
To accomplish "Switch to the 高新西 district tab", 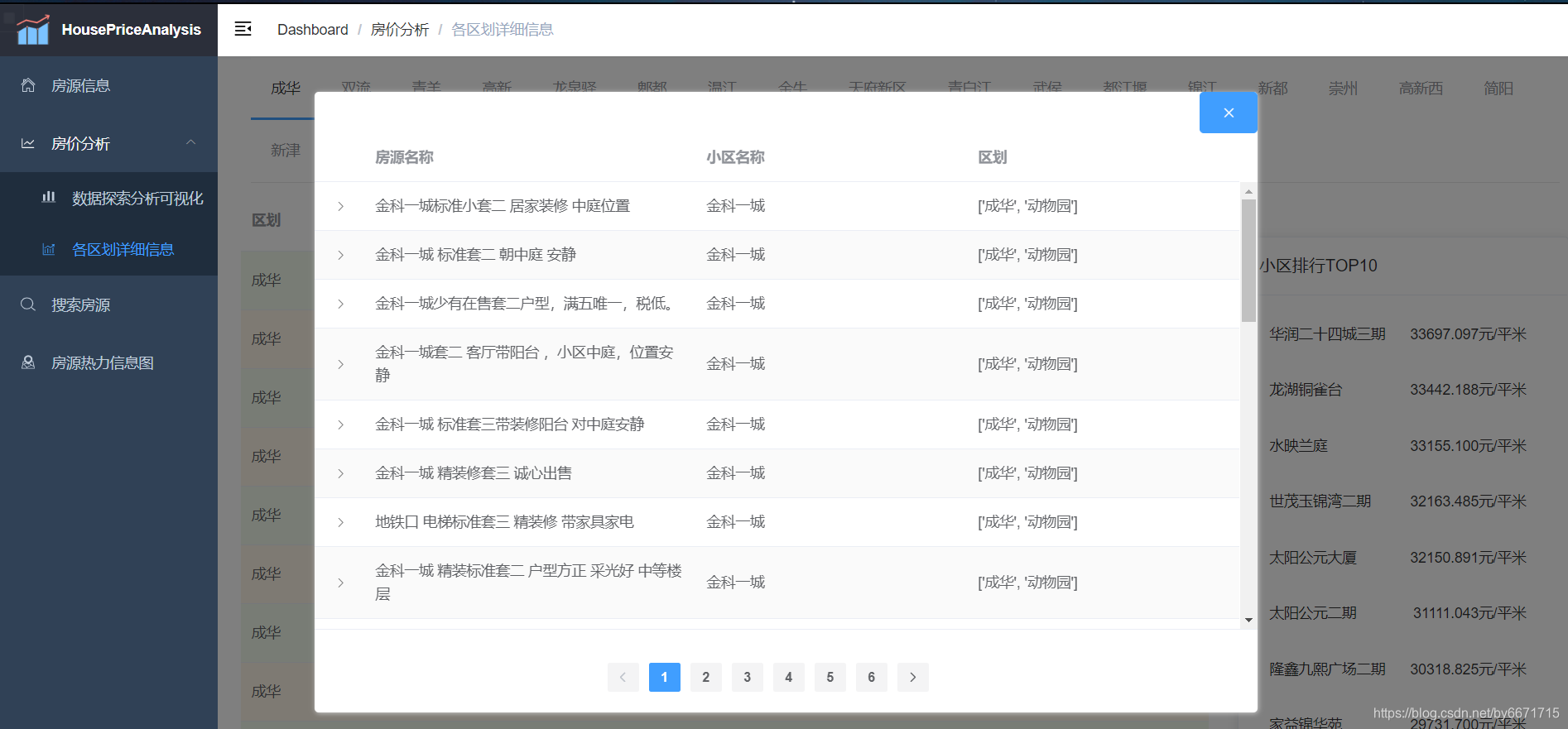I will [1421, 88].
